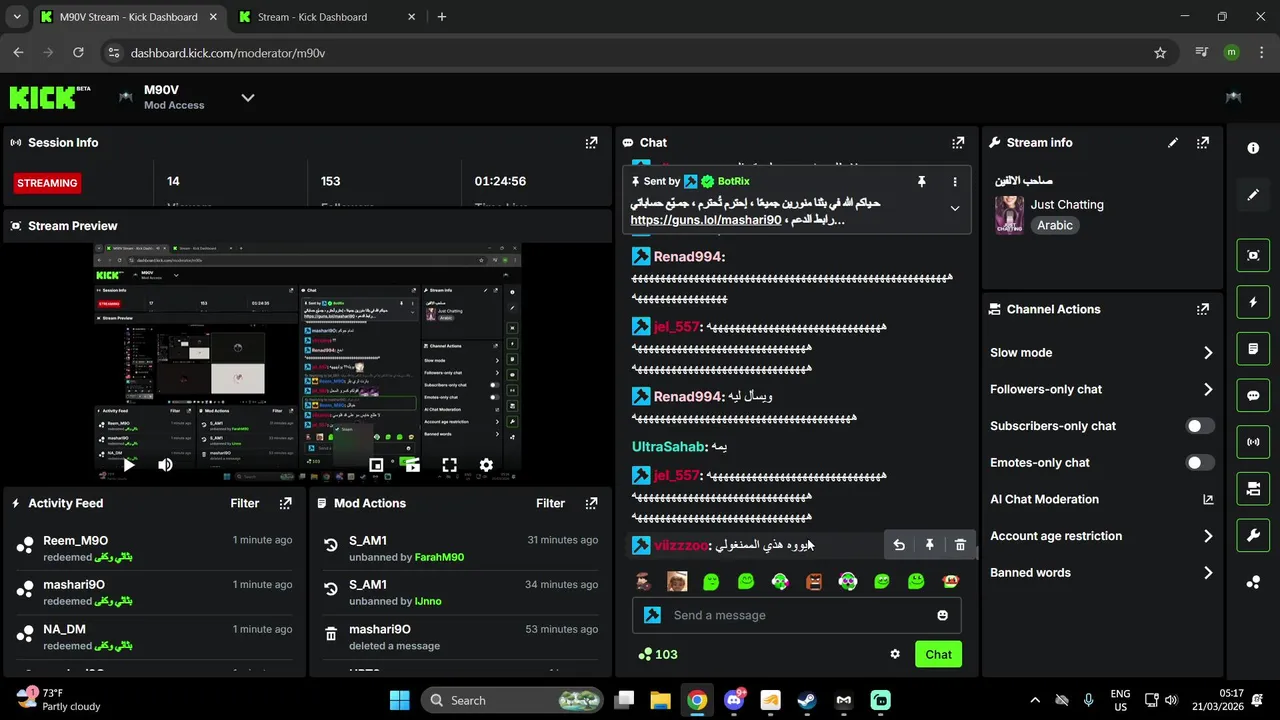1280x720 pixels.
Task: Pop out the Activity Feed panel
Action: click(x=286, y=503)
